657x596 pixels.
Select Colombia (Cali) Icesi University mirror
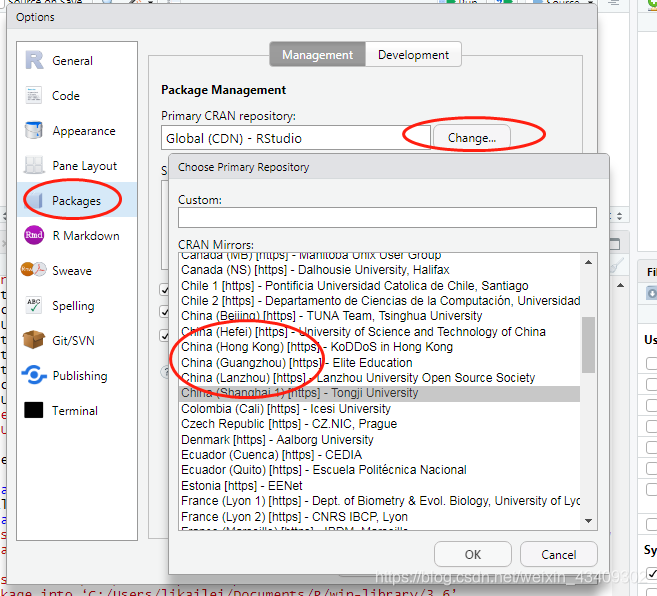click(x=379, y=409)
